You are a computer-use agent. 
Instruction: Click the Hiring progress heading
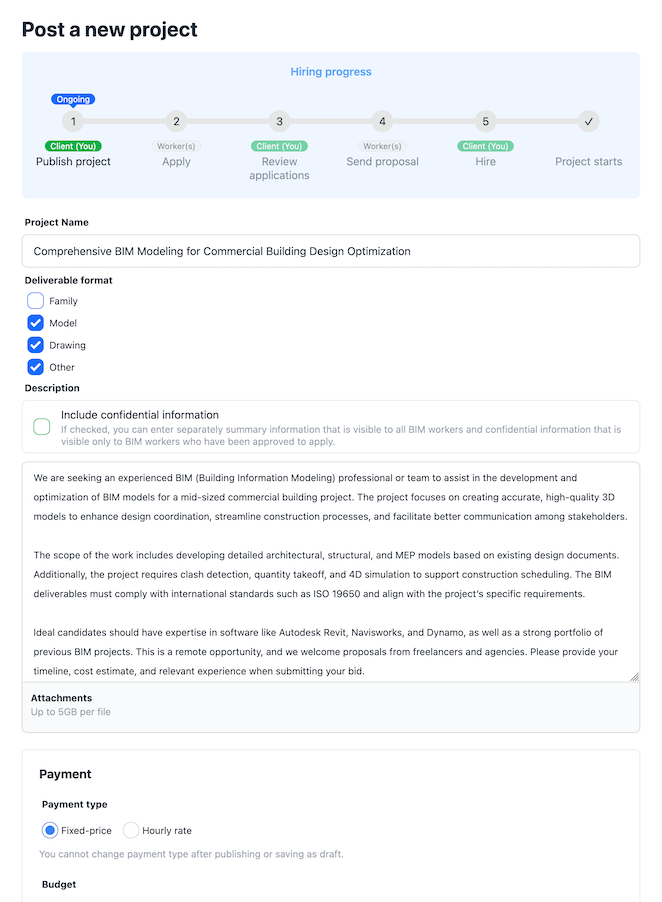click(331, 72)
